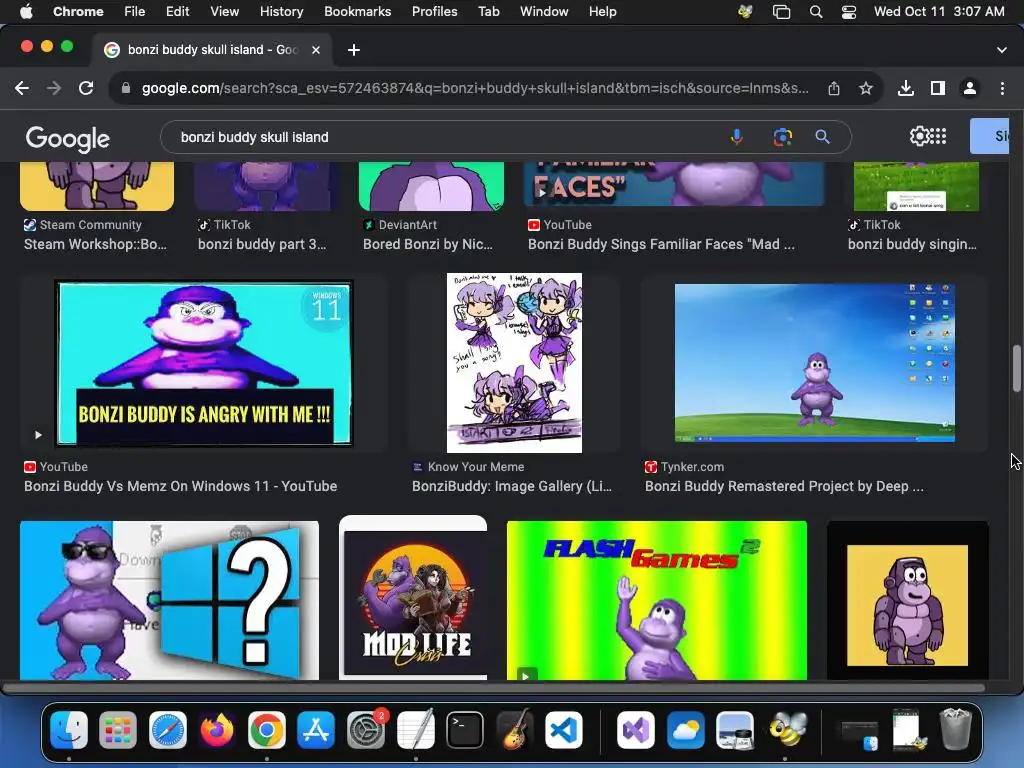Launch Firefox from the Dock
Screen dimensions: 1024x768
tap(217, 729)
